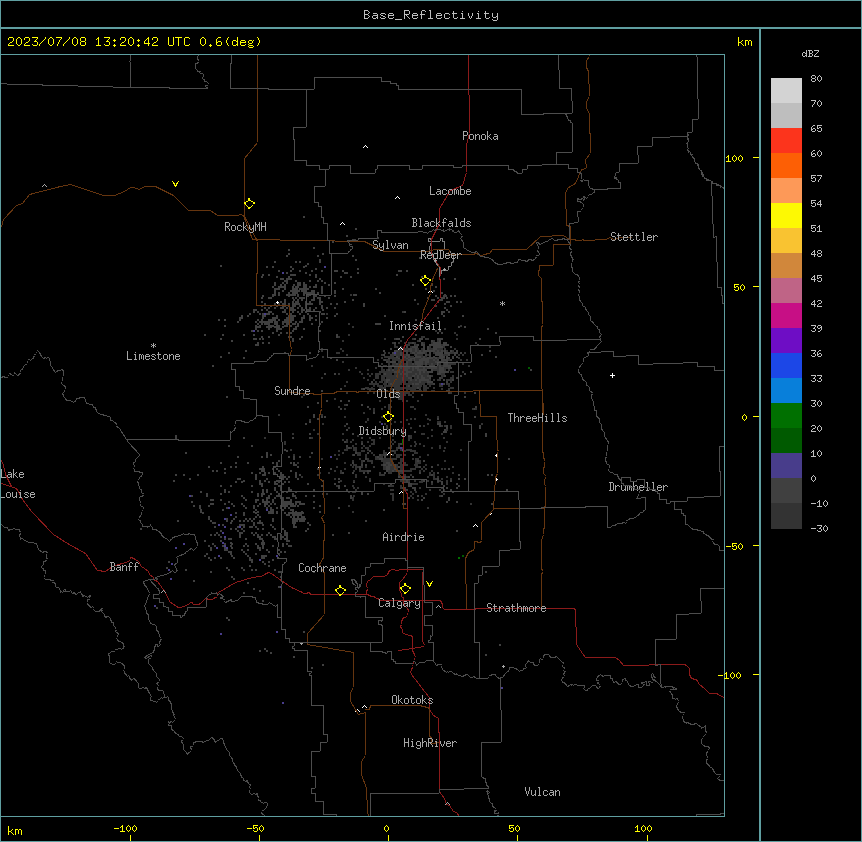Click the 50 tick on the horizontal axis
862x842 pixels.
tap(515, 828)
